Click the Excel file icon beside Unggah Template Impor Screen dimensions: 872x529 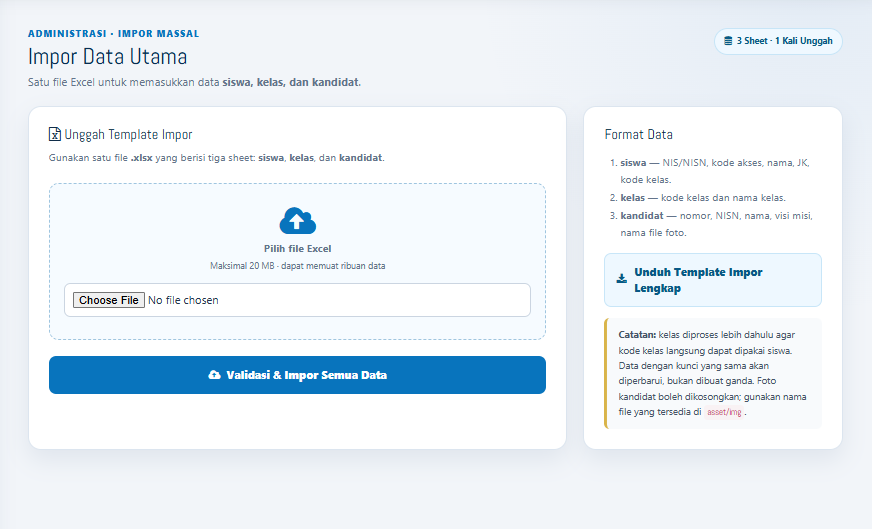(54, 134)
